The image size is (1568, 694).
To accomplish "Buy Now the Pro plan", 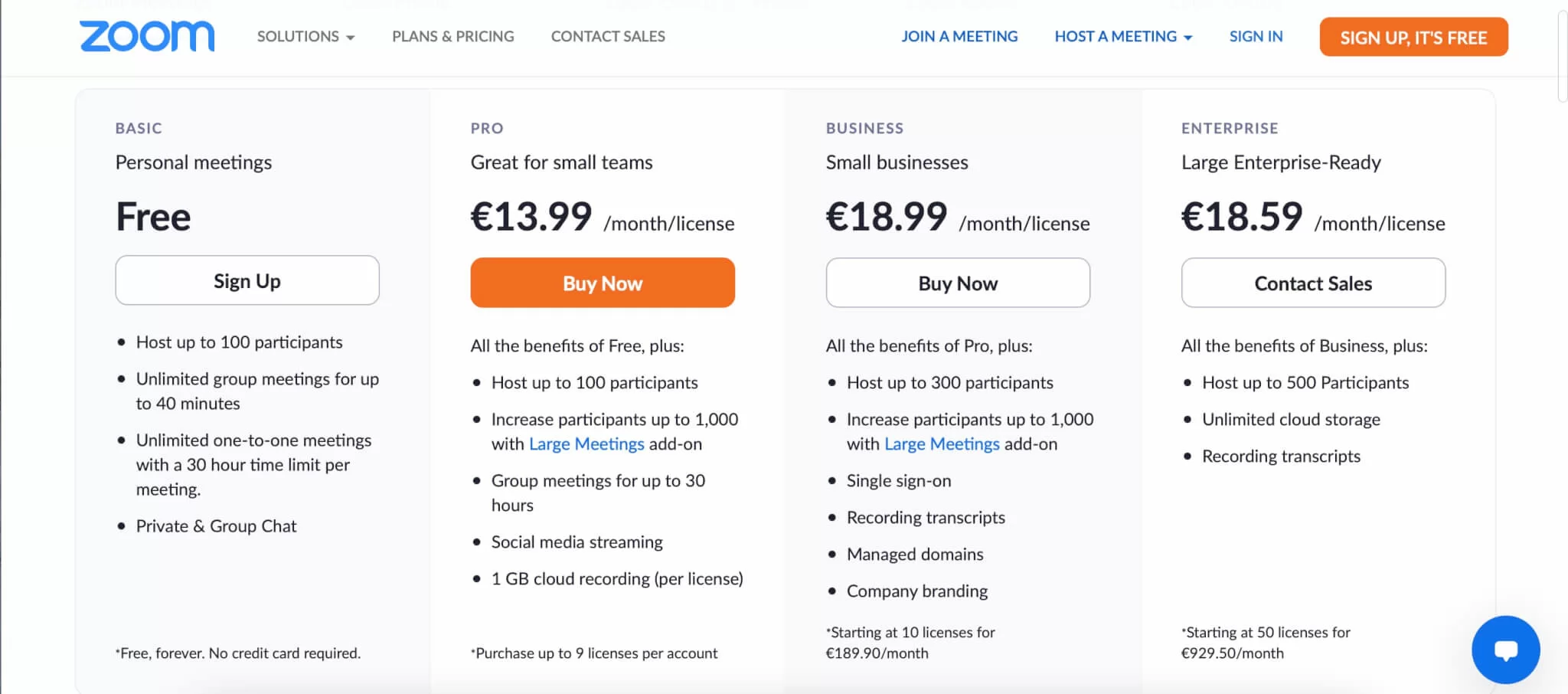I will 602,283.
